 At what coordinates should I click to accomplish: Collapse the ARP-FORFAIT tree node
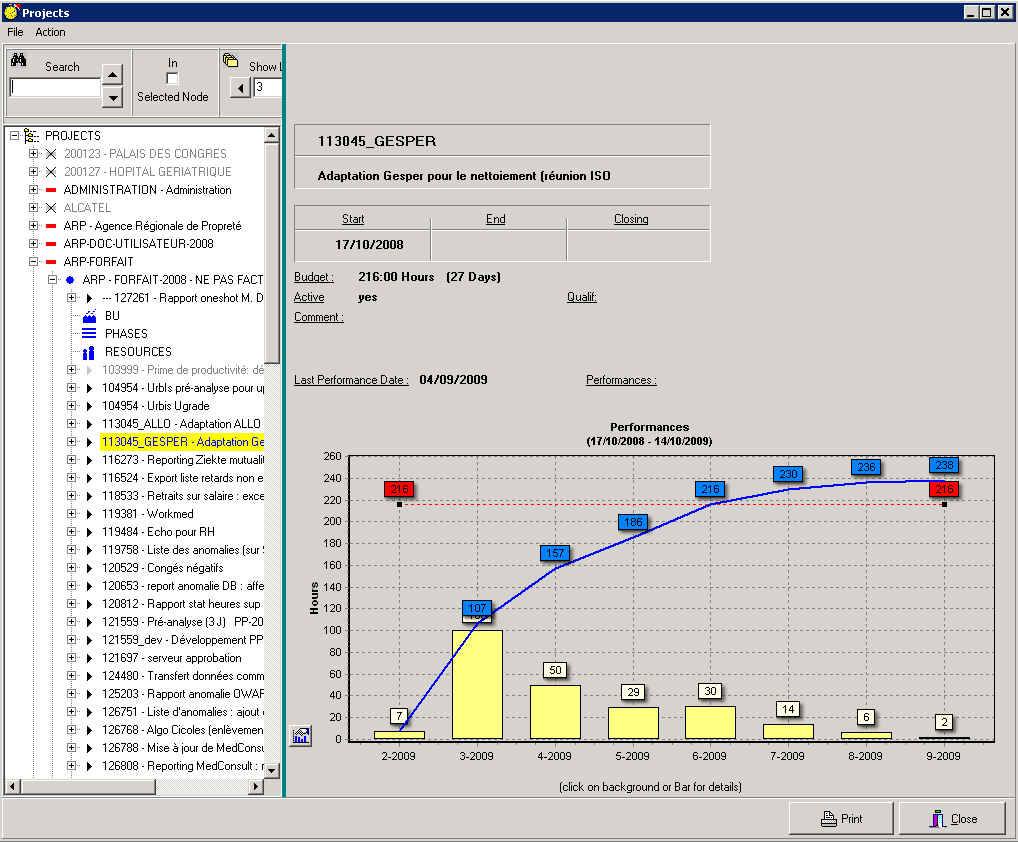pos(33,262)
